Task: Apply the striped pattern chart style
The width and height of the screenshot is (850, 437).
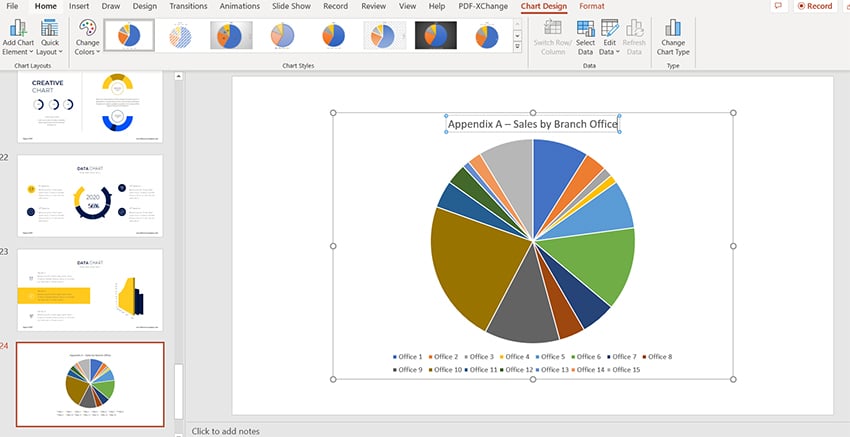Action: pos(180,36)
